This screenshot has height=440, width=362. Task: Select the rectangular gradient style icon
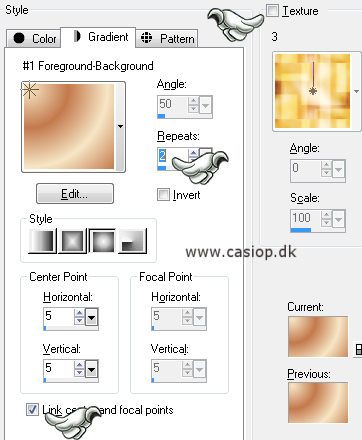coord(72,241)
